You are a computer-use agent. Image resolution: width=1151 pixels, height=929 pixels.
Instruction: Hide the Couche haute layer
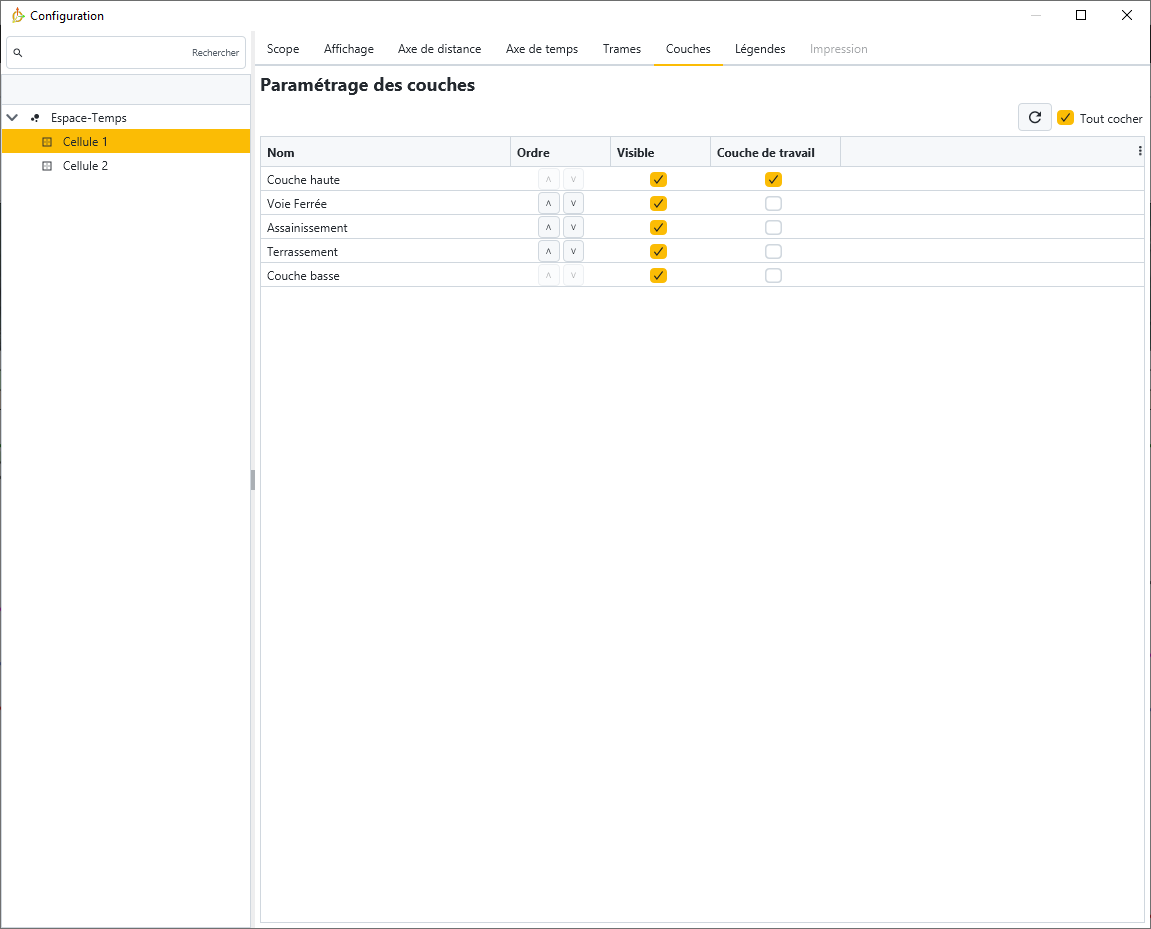pos(658,180)
